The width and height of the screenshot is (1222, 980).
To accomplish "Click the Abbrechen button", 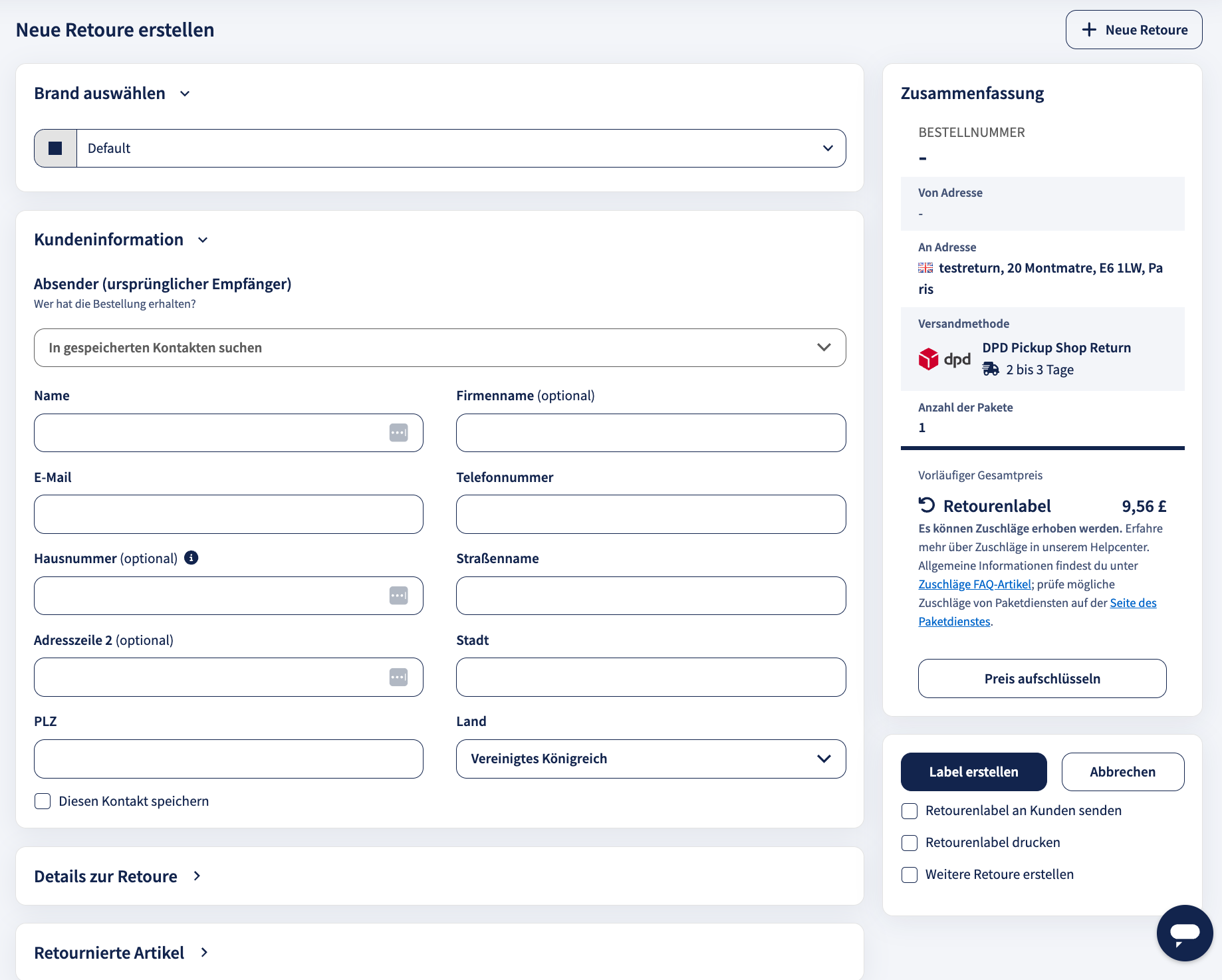I will pos(1122,772).
